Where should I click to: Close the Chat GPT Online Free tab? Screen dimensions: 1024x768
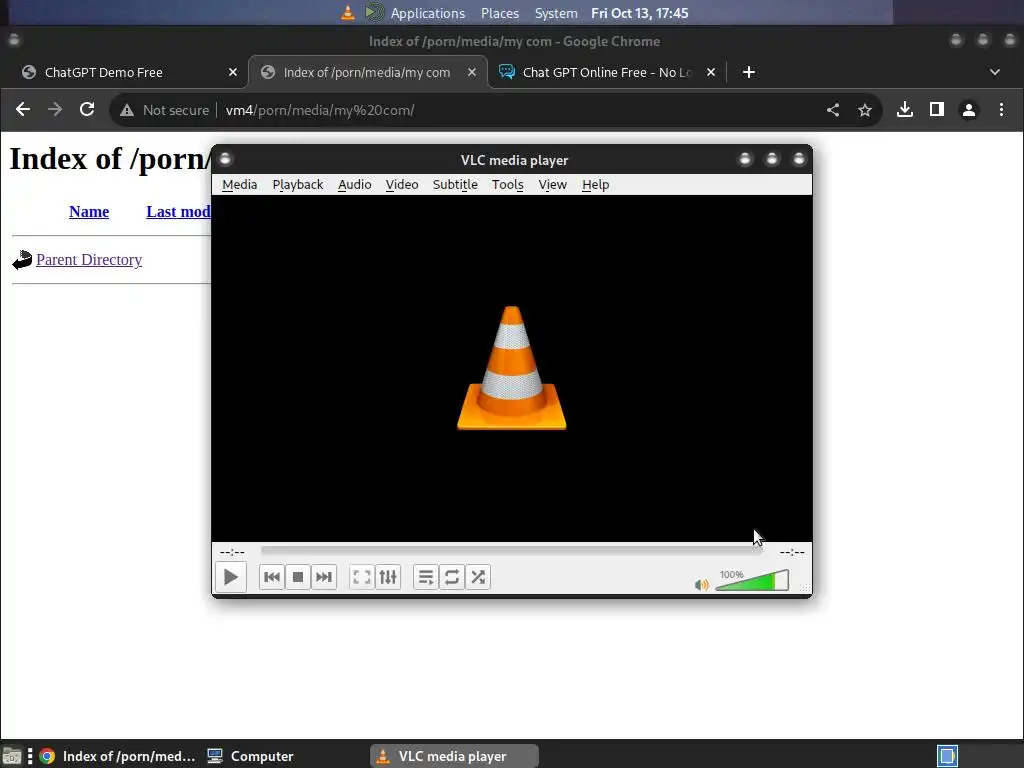[x=711, y=72]
